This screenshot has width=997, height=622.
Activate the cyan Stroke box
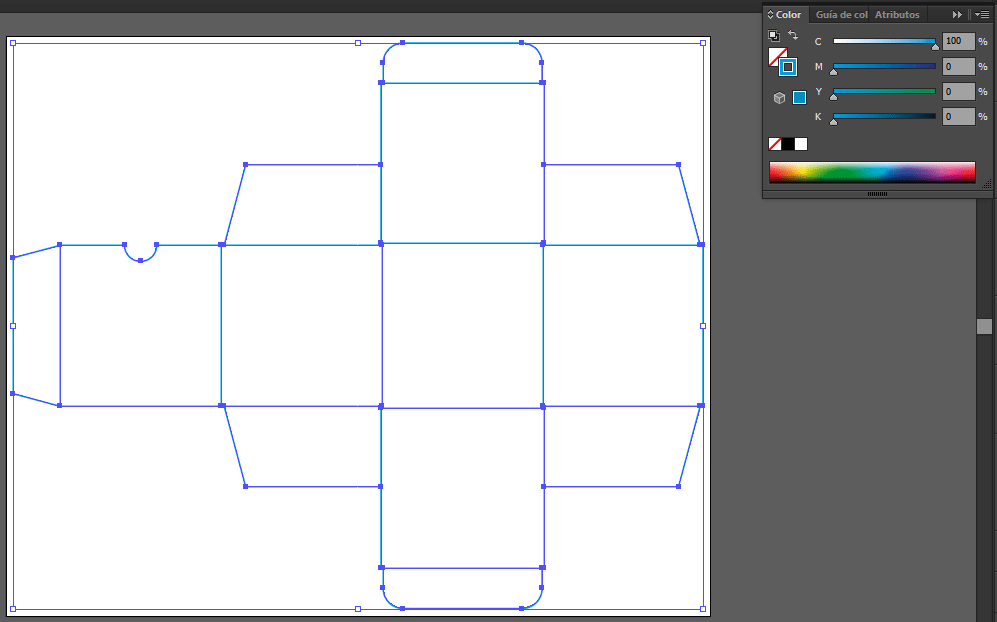pyautogui.click(x=788, y=67)
